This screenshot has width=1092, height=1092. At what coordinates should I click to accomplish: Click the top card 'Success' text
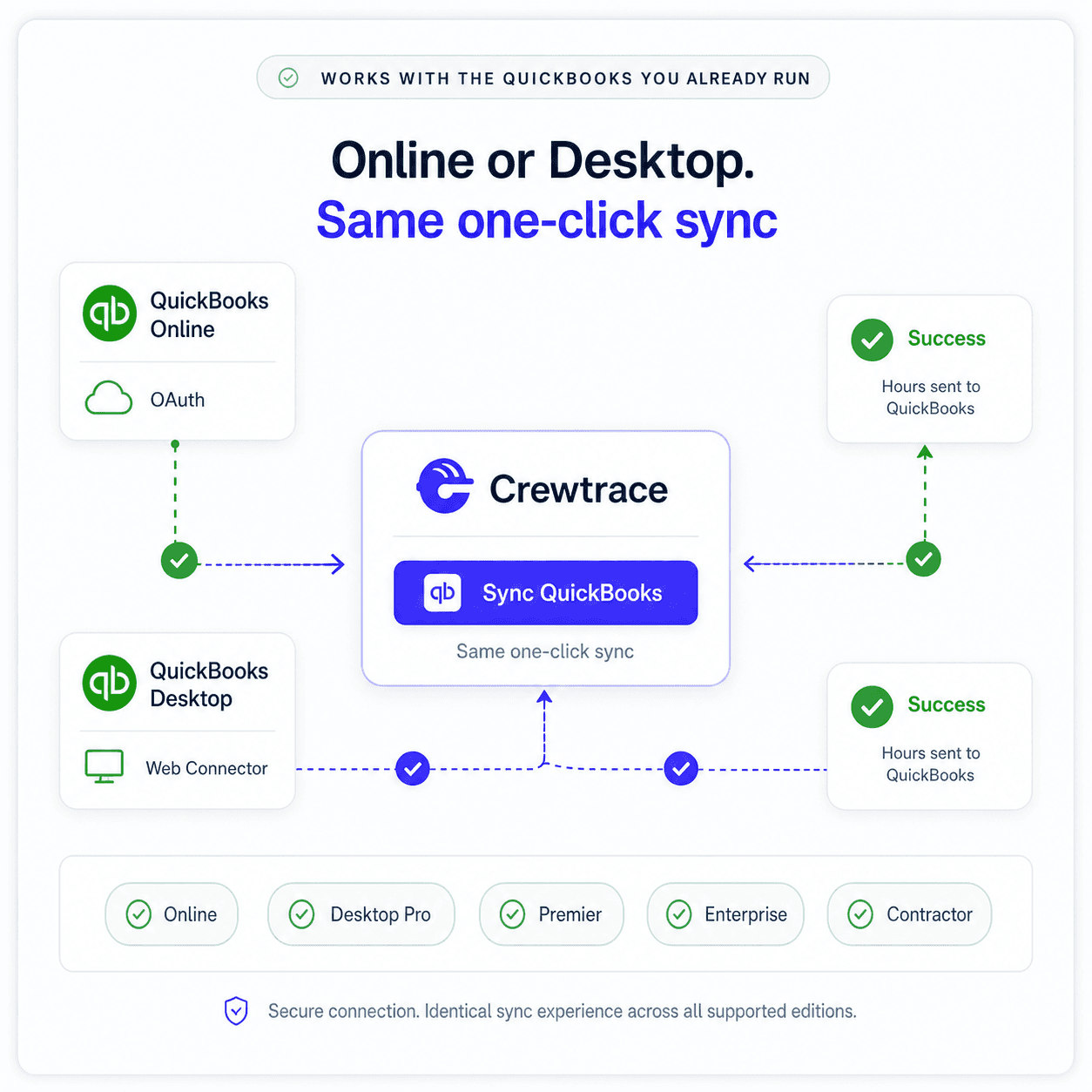947,339
